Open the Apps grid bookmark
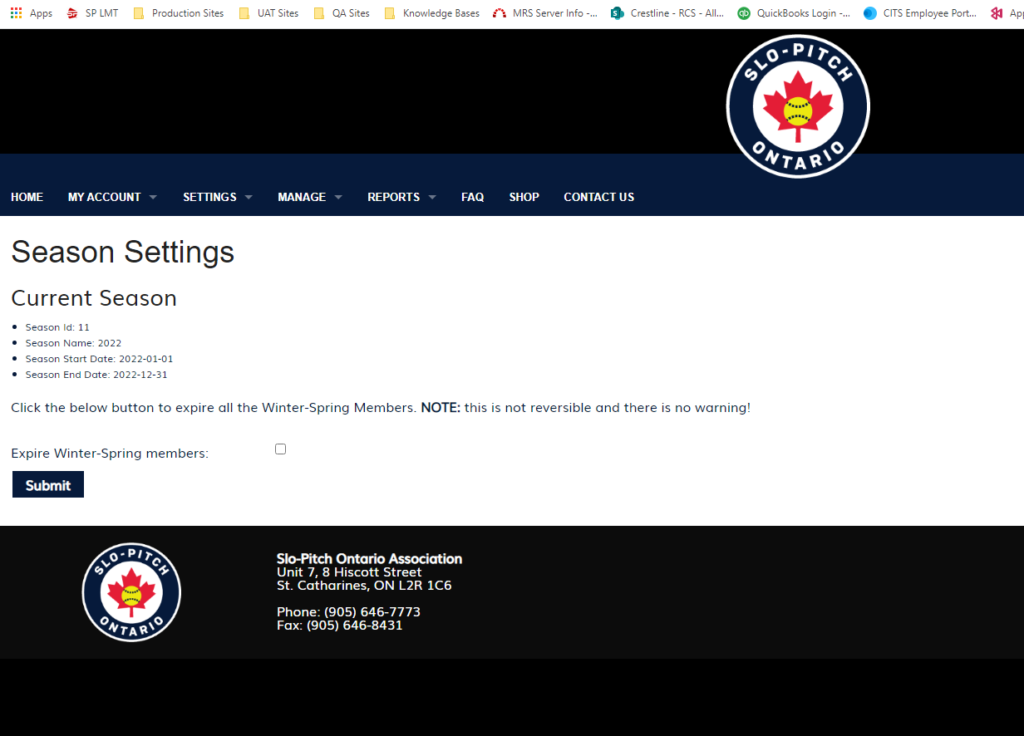 tap(31, 13)
